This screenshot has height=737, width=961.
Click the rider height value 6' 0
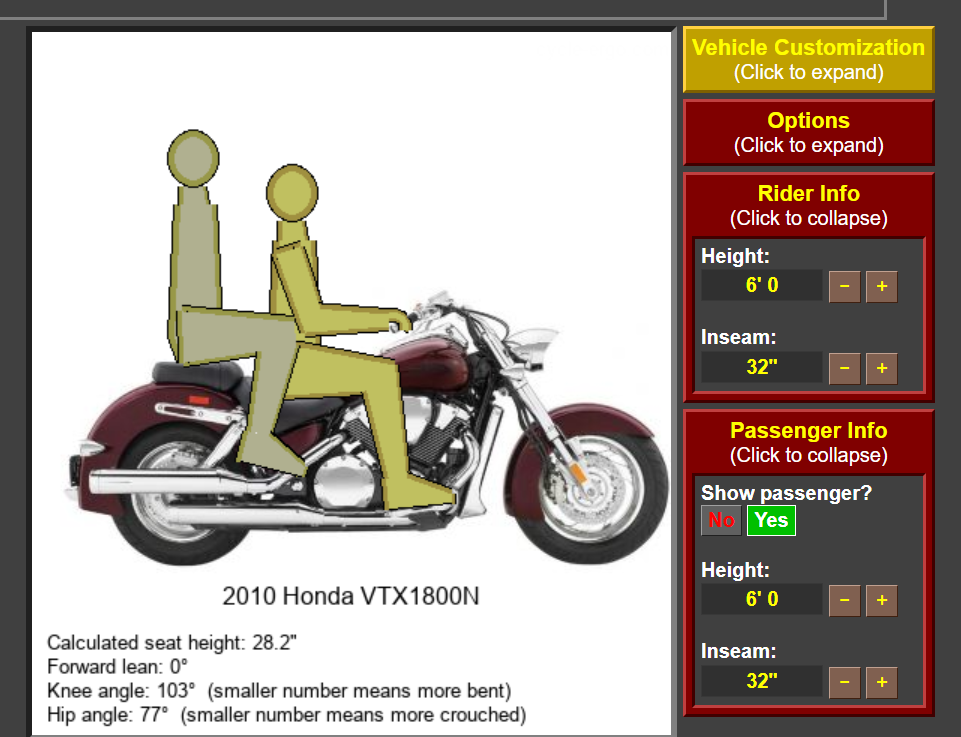(x=761, y=285)
